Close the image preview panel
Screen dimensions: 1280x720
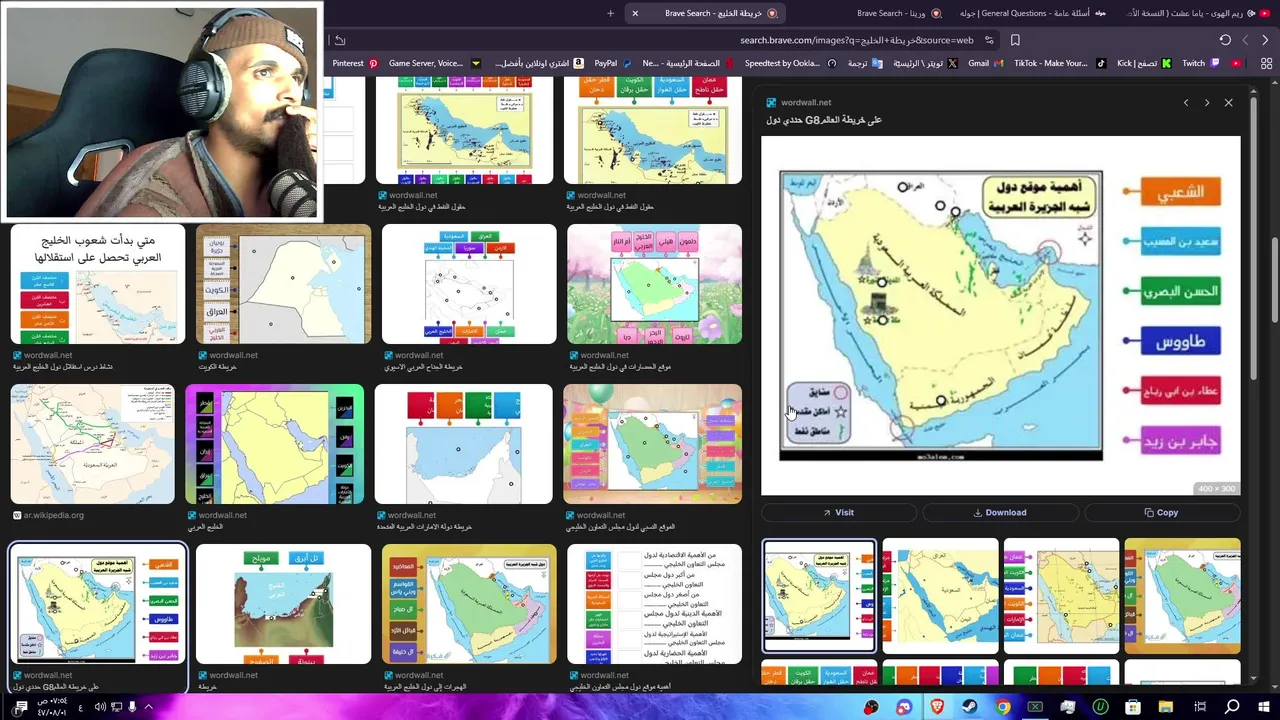tap(1228, 102)
